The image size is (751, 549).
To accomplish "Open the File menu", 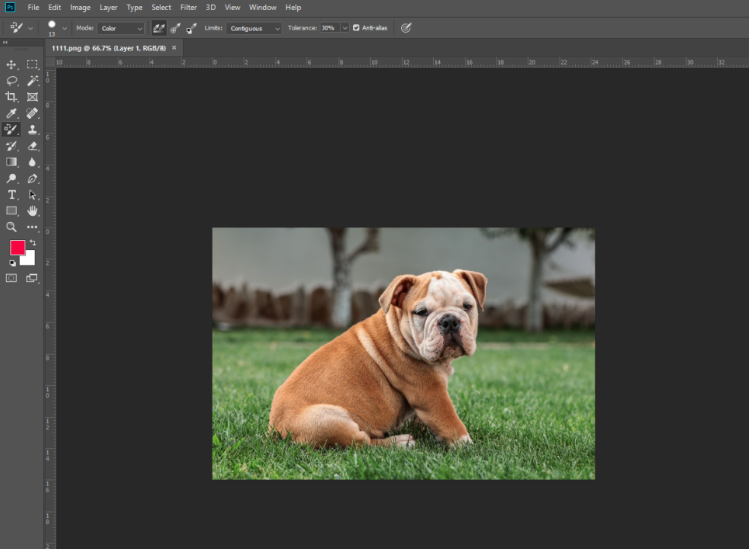I will pos(34,7).
